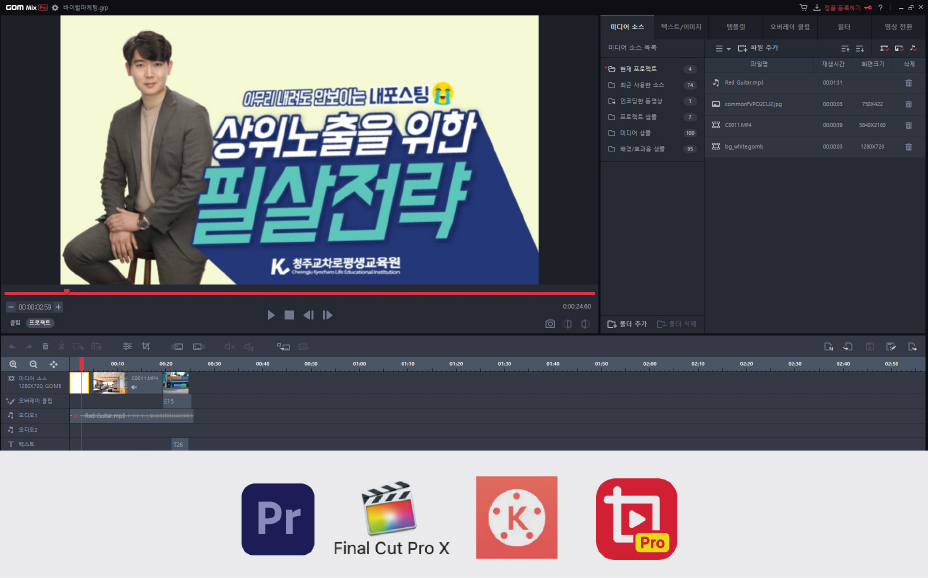Viewport: 928px width, 578px height.
Task: Delete C0011.MP4 using its trash icon
Action: pyautogui.click(x=908, y=125)
